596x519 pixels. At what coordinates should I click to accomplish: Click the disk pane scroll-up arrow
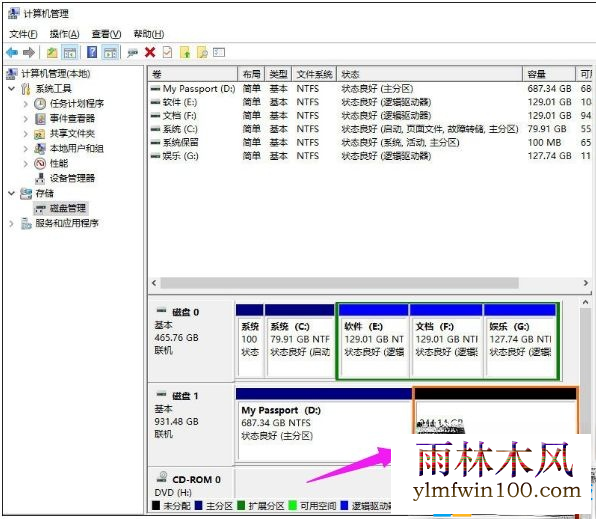tap(585, 302)
